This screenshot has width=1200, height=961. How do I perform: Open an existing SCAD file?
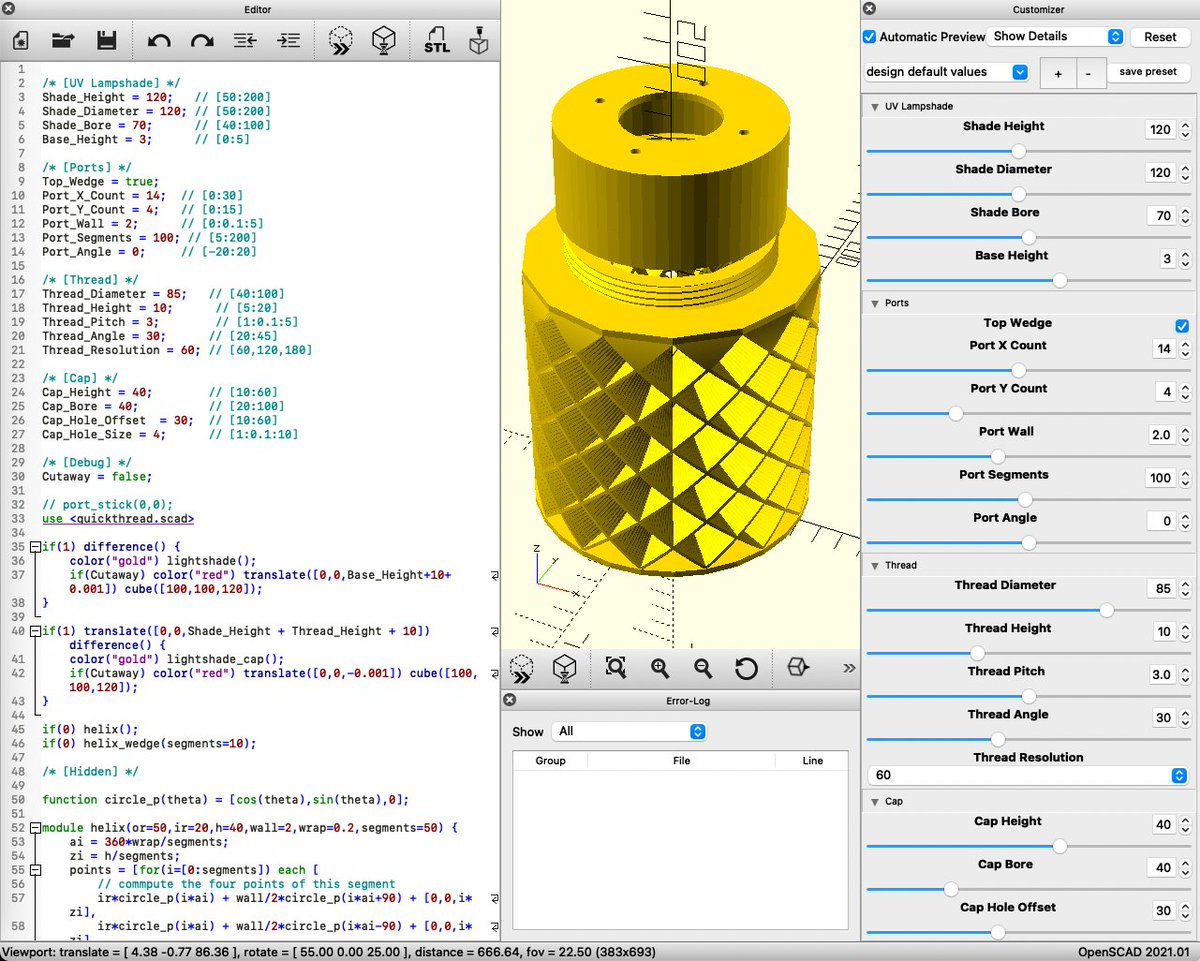click(x=63, y=40)
